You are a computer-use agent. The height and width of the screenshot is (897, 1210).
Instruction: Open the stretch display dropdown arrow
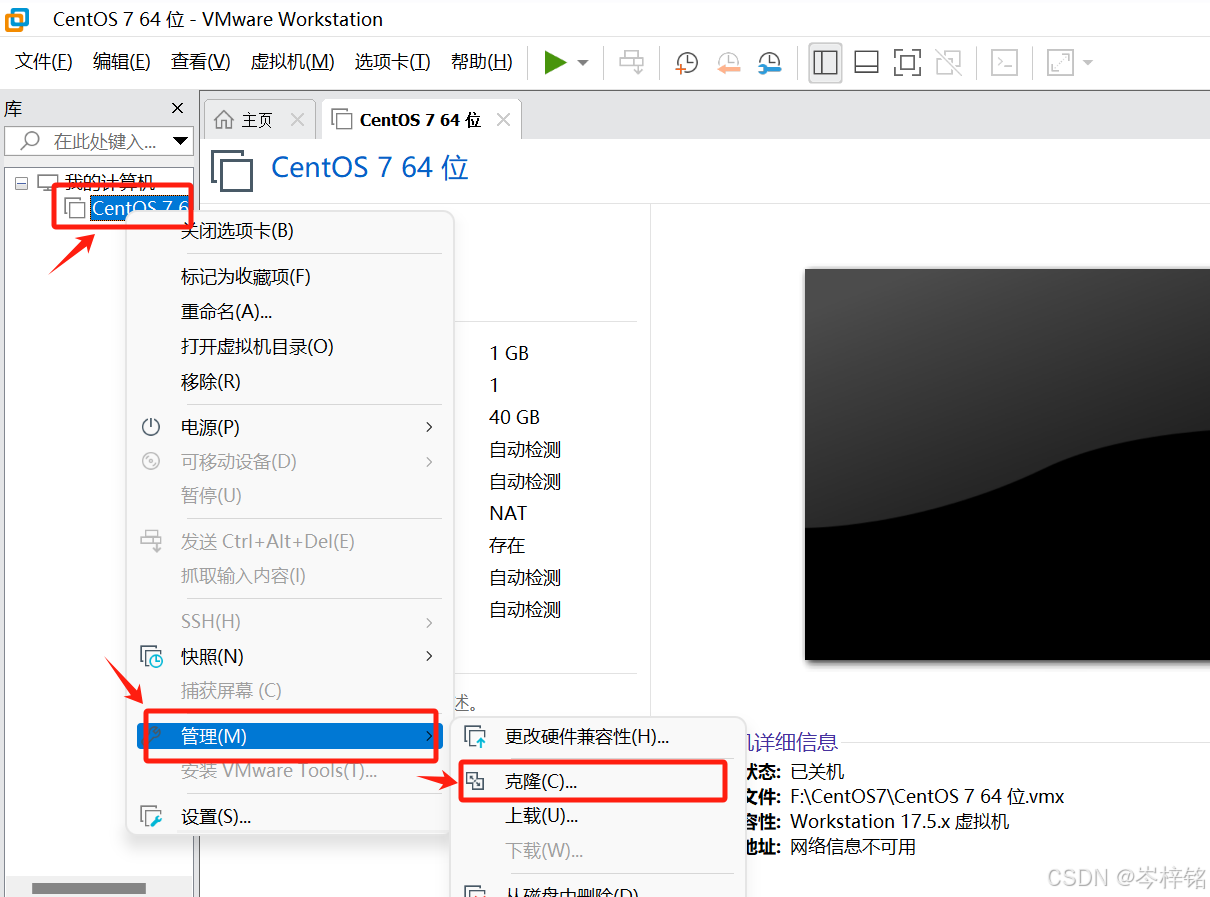coord(1087,63)
